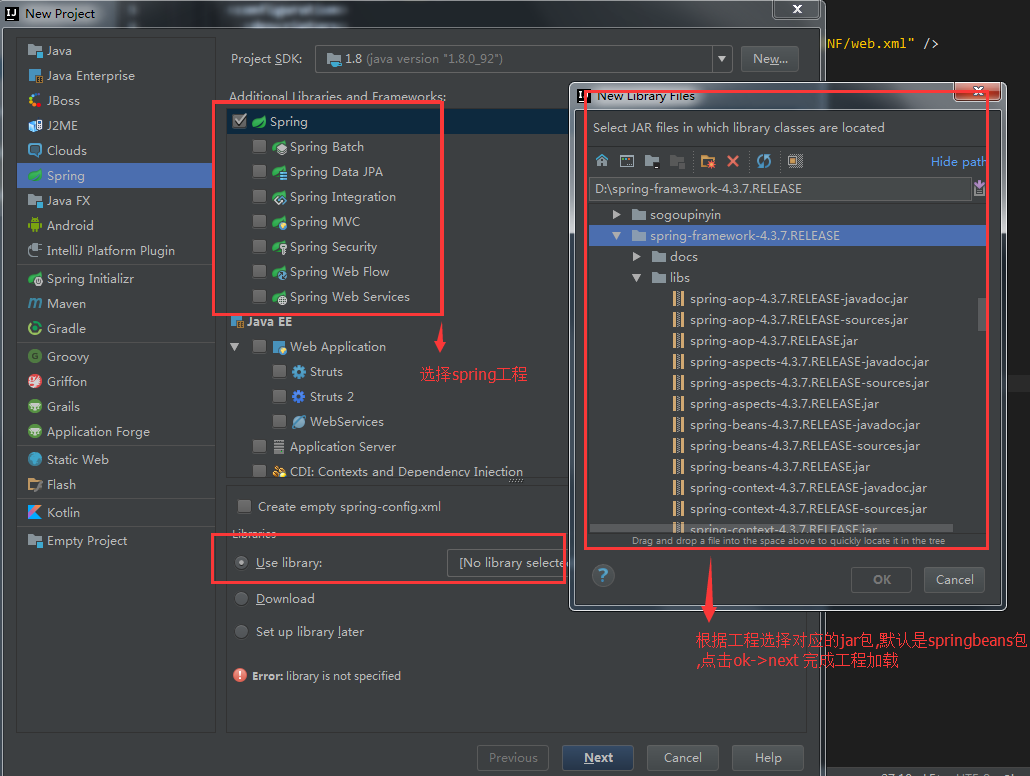1030x776 pixels.
Task: Uncheck the Spring framework checkbox
Action: [x=240, y=121]
